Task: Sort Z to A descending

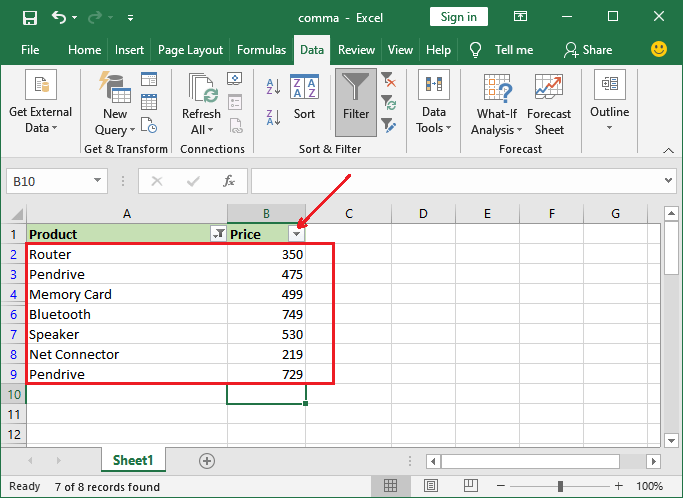Action: click(273, 118)
